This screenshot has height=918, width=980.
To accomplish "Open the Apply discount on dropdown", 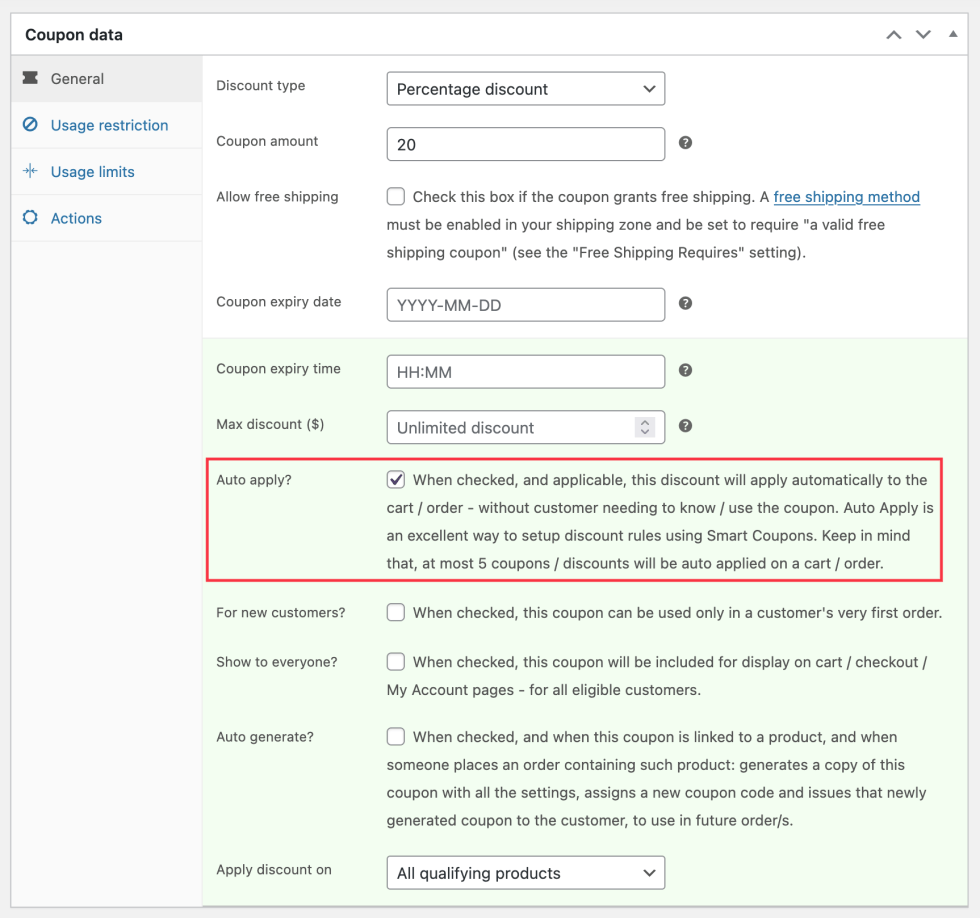I will pyautogui.click(x=525, y=873).
